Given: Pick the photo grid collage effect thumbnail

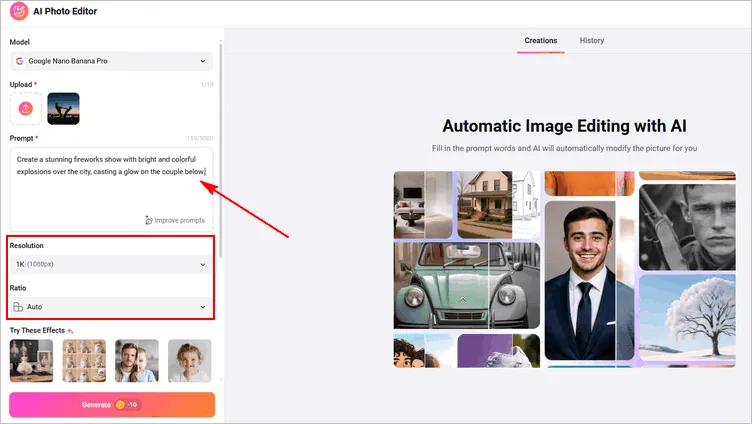Looking at the screenshot, I should pyautogui.click(x=83, y=360).
